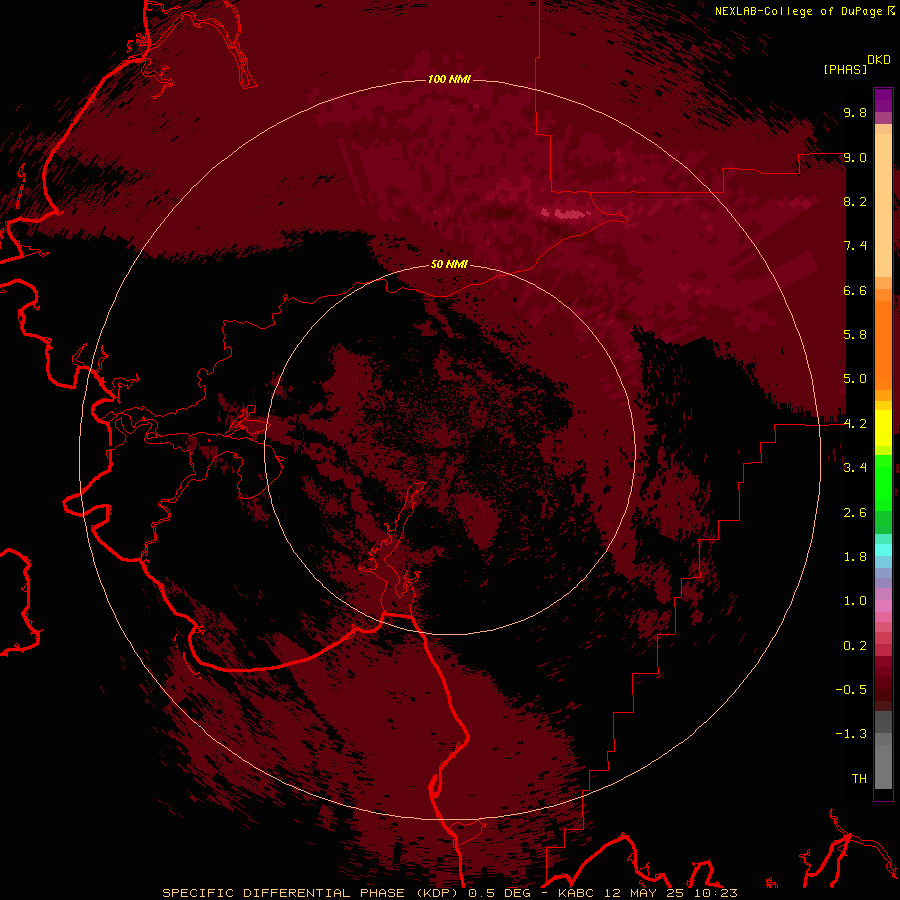Click the 4.2 legend value
This screenshot has height=900, width=900.
coord(855,424)
